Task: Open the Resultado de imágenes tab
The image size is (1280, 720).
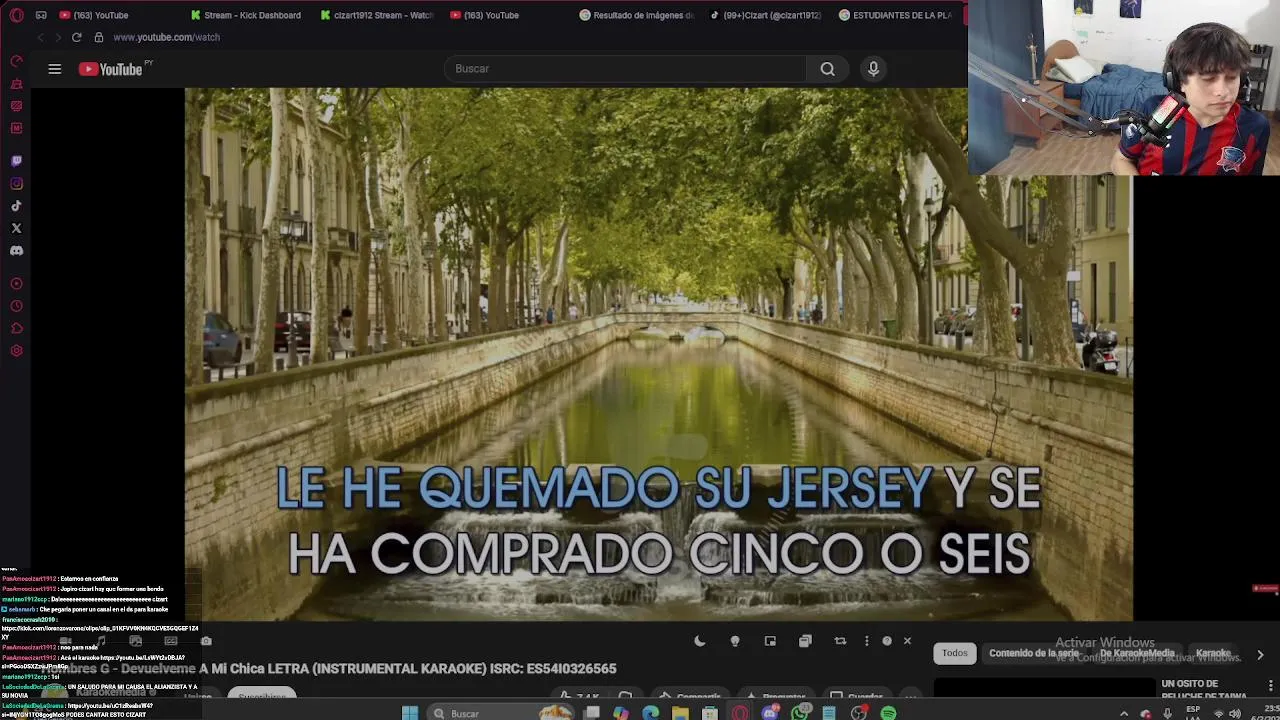Action: (x=637, y=15)
